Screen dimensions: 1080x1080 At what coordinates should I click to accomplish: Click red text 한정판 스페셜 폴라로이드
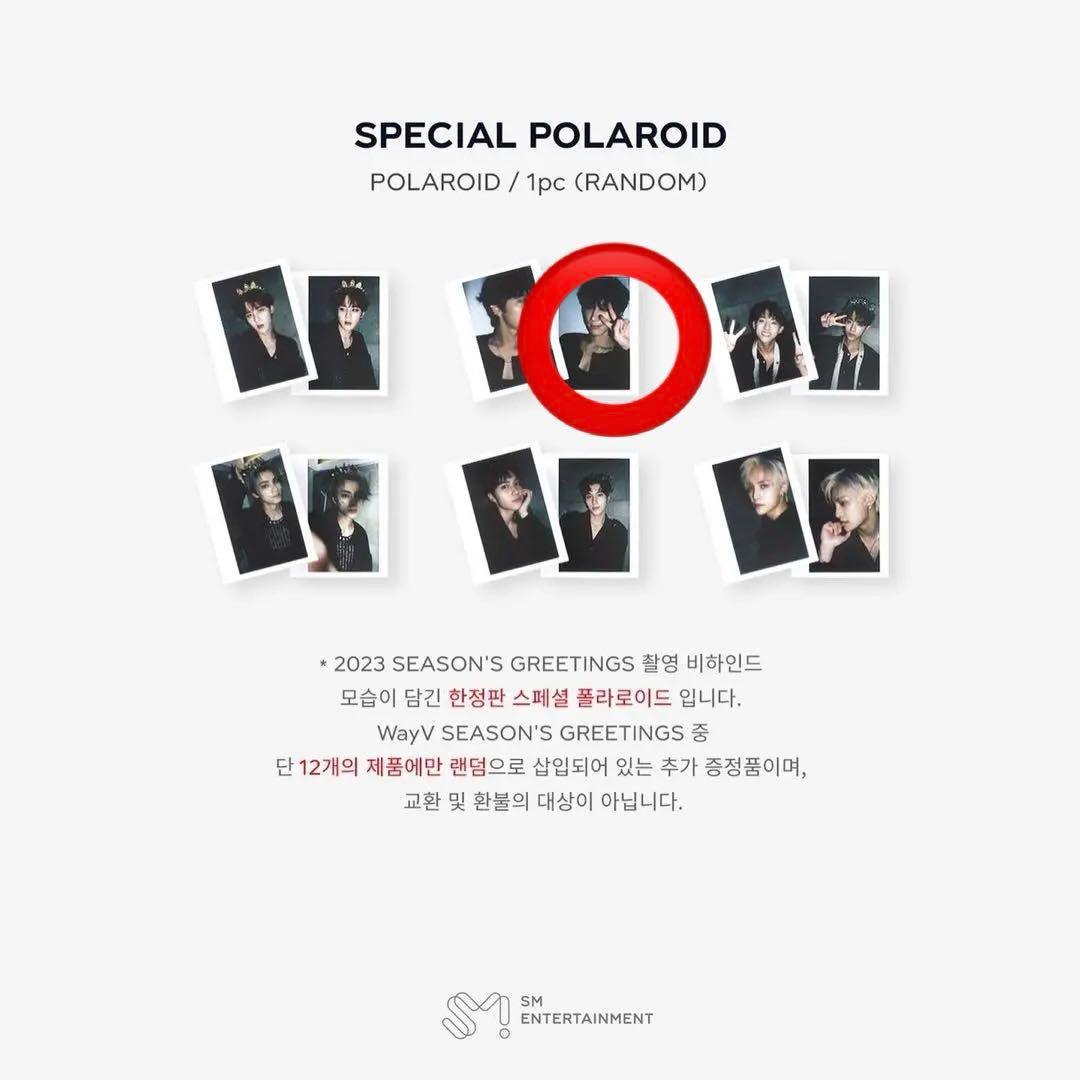coord(559,698)
